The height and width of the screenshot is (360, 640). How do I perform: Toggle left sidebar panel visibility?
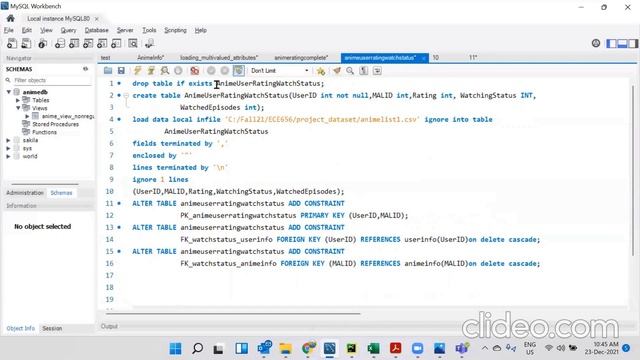(x=611, y=43)
